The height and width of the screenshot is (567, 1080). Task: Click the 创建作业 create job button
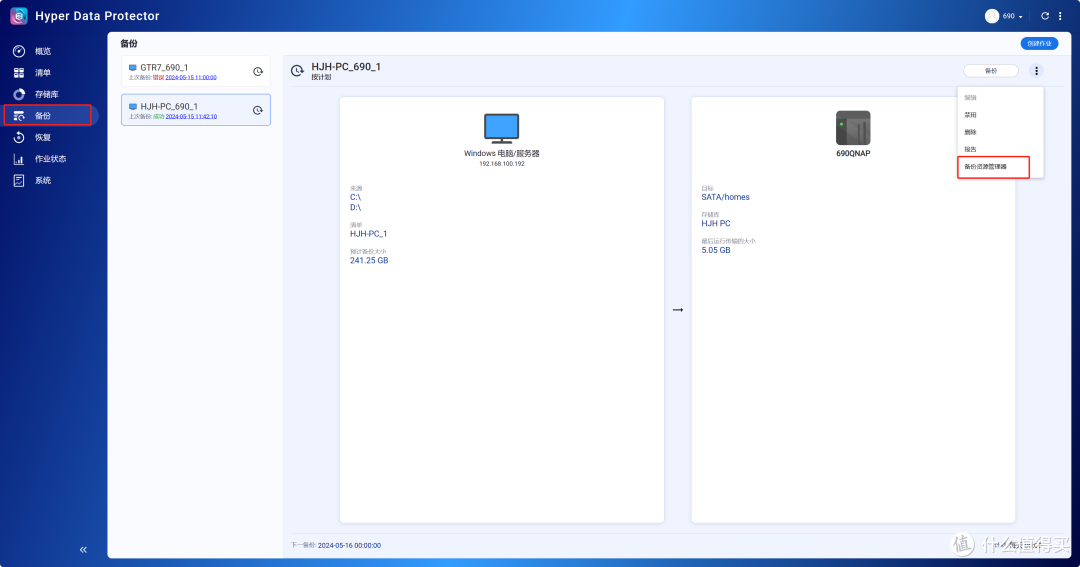[x=1039, y=43]
